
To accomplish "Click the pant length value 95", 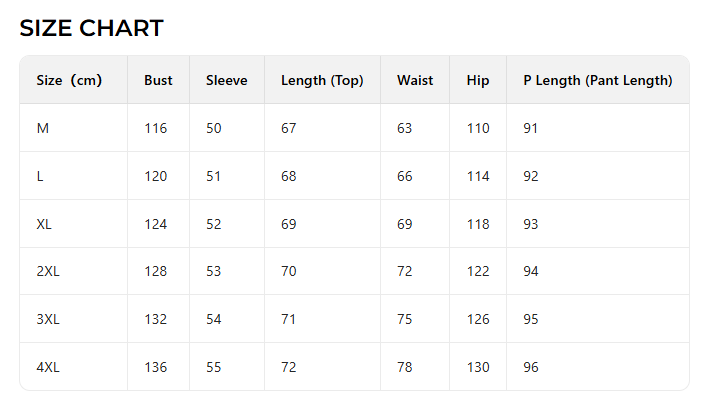I will (x=531, y=319).
